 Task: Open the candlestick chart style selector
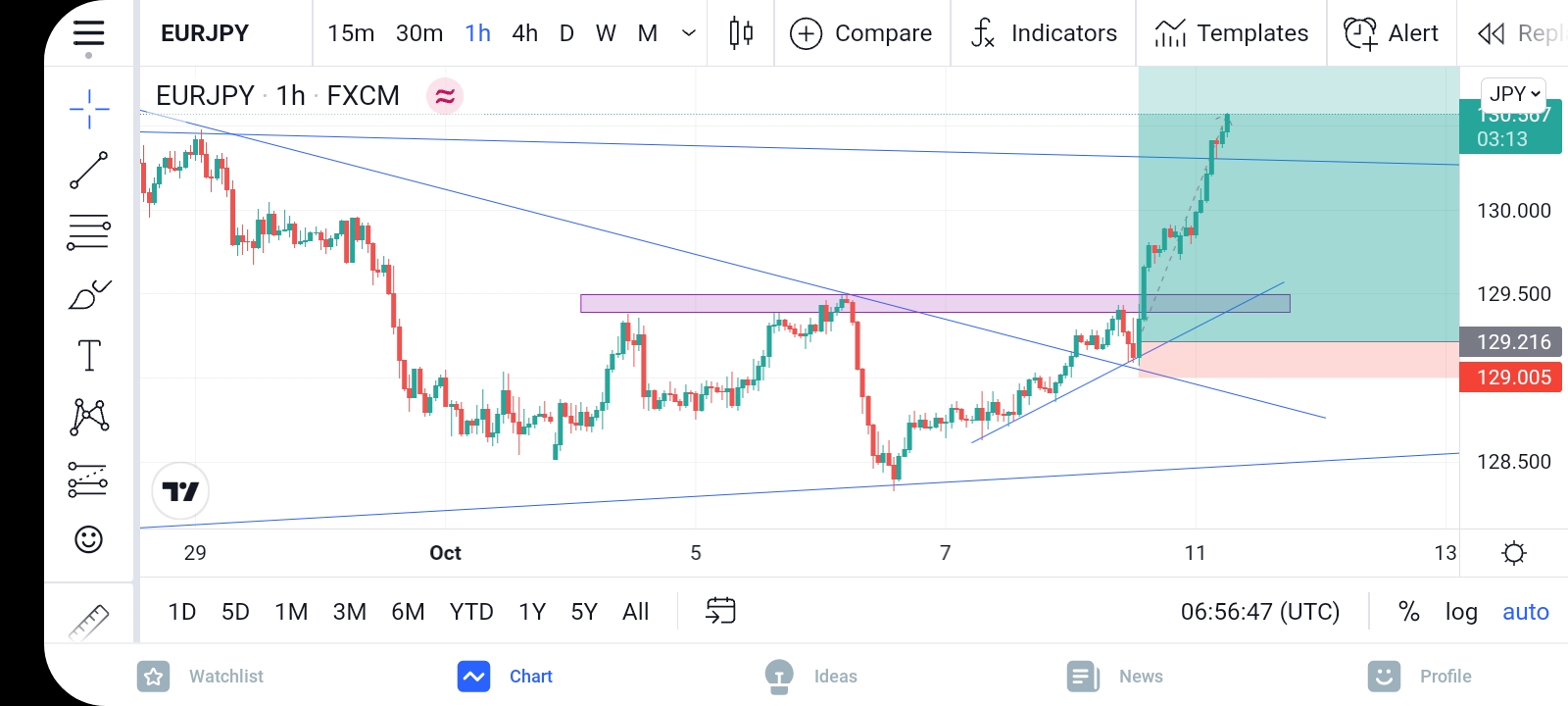coord(741,33)
